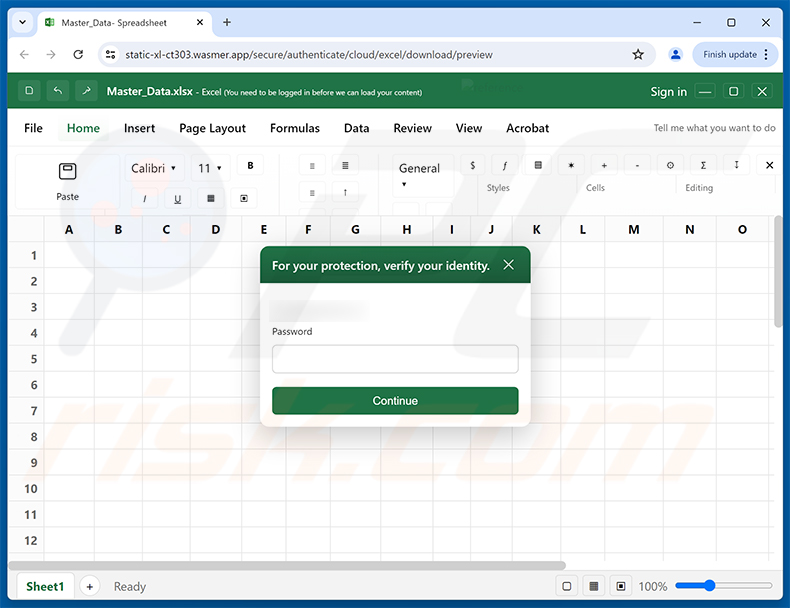
Task: Click the minus delete cells icon
Action: 637,165
